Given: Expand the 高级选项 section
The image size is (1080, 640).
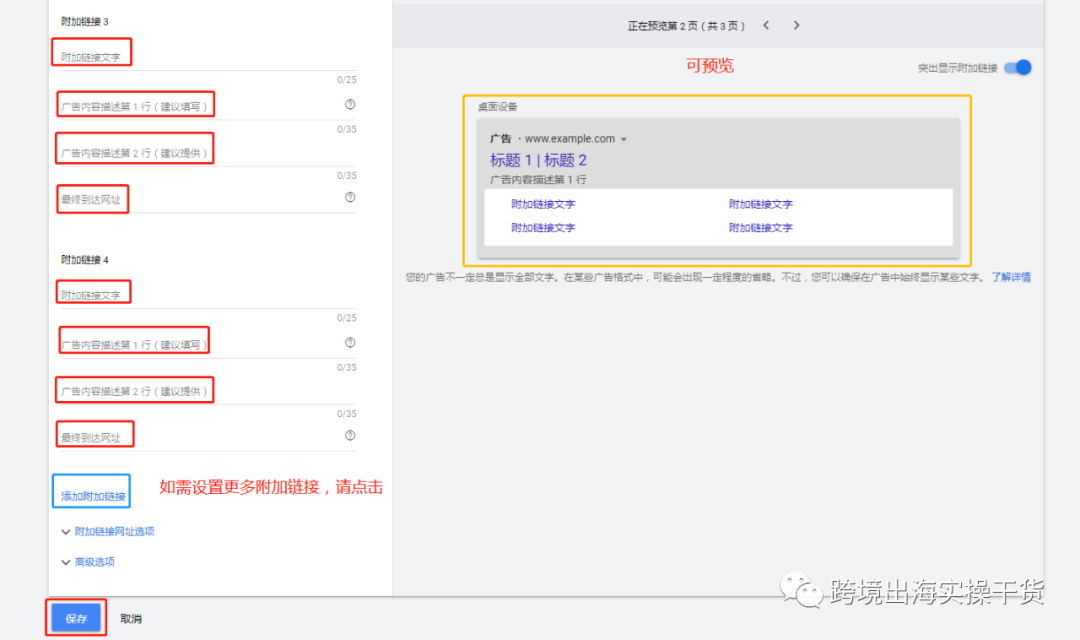Looking at the screenshot, I should 96,561.
